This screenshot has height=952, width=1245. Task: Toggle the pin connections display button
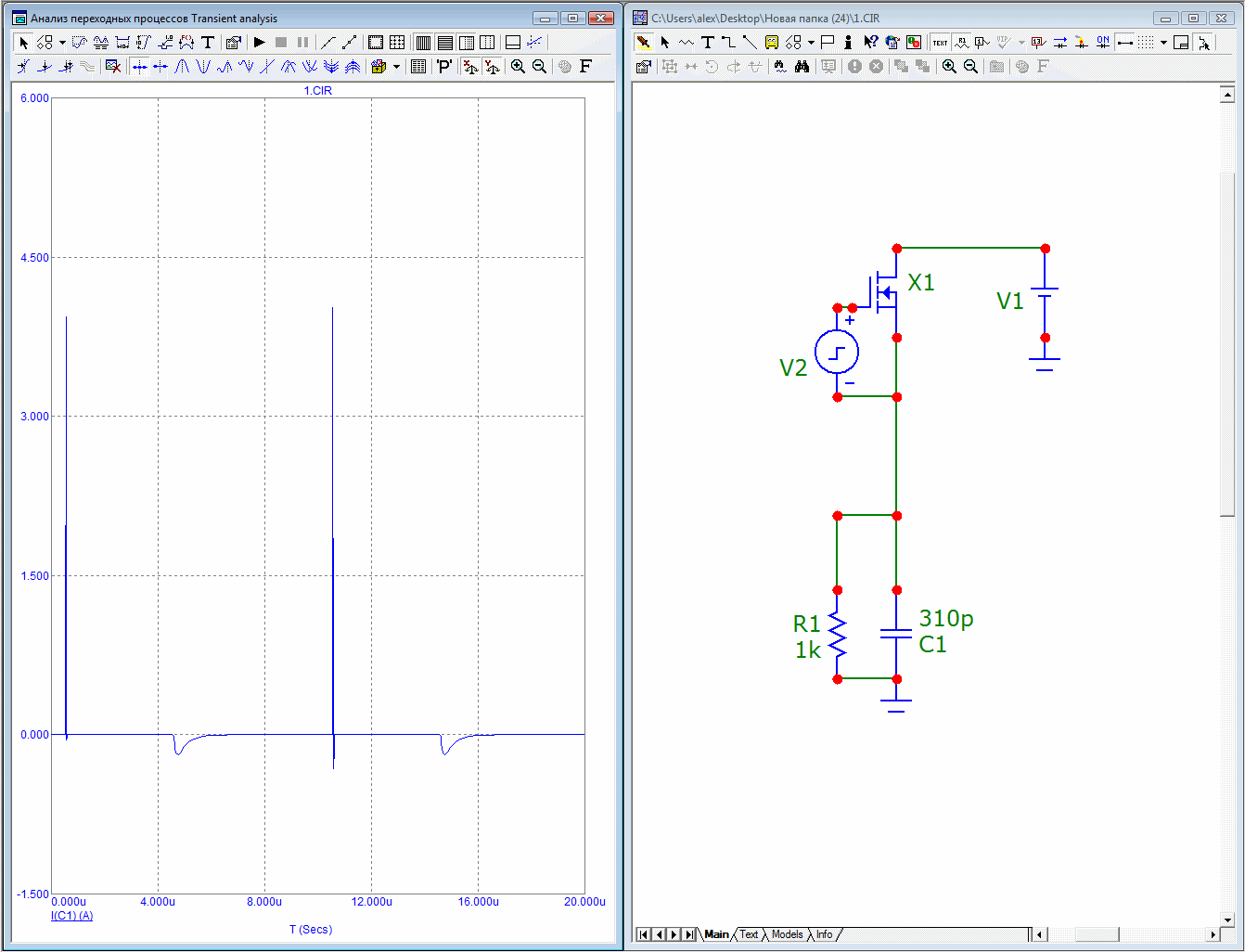coord(1124,43)
